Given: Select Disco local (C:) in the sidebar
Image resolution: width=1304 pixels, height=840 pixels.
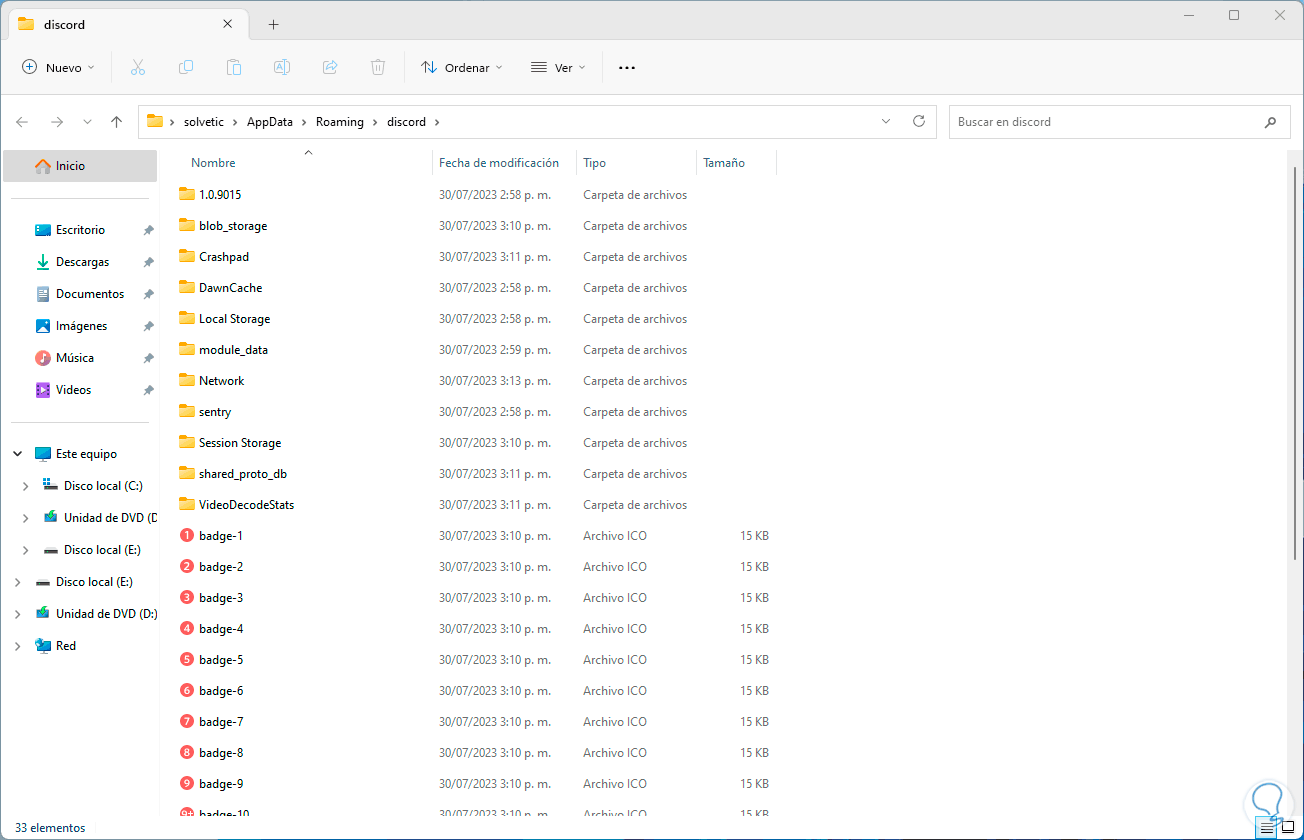Looking at the screenshot, I should tap(103, 486).
